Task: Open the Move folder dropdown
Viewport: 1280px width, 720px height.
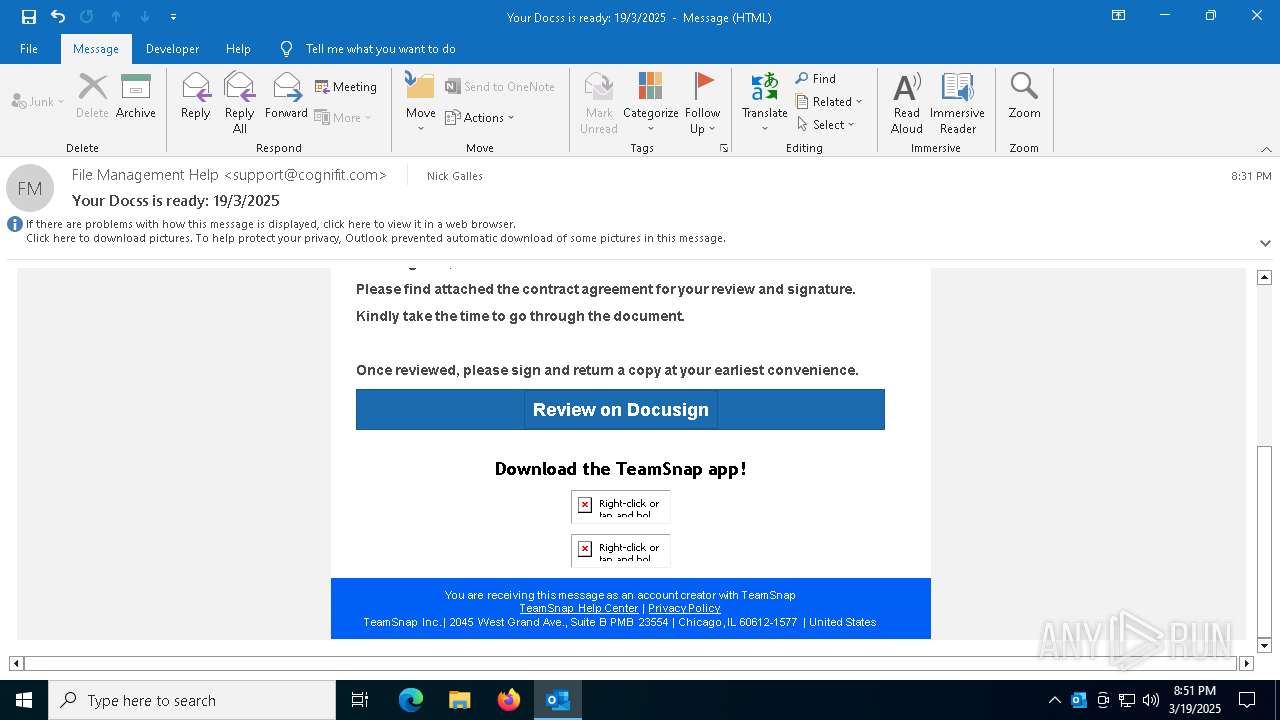Action: 421,103
